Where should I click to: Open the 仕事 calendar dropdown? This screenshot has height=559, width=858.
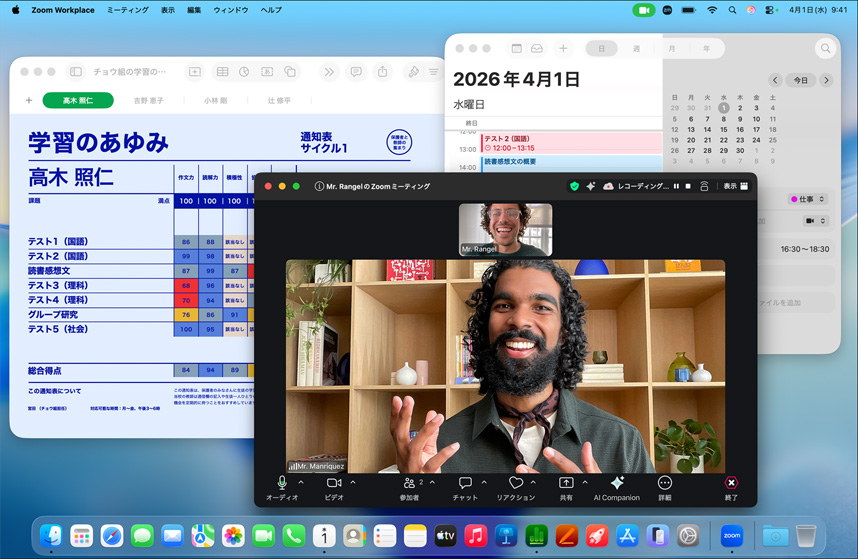click(808, 199)
